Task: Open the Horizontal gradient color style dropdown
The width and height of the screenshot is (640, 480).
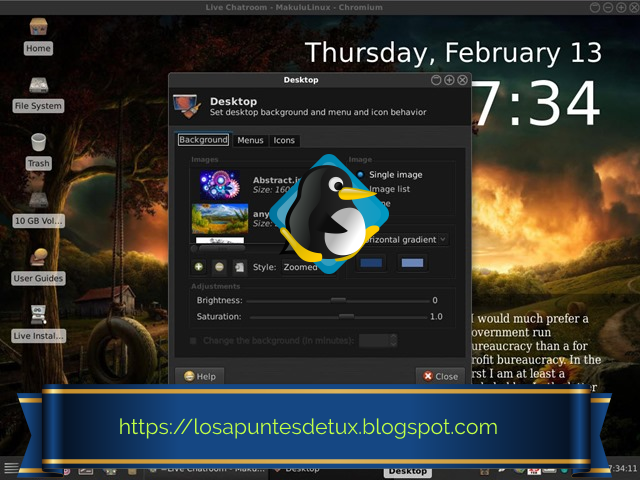Action: pyautogui.click(x=404, y=240)
